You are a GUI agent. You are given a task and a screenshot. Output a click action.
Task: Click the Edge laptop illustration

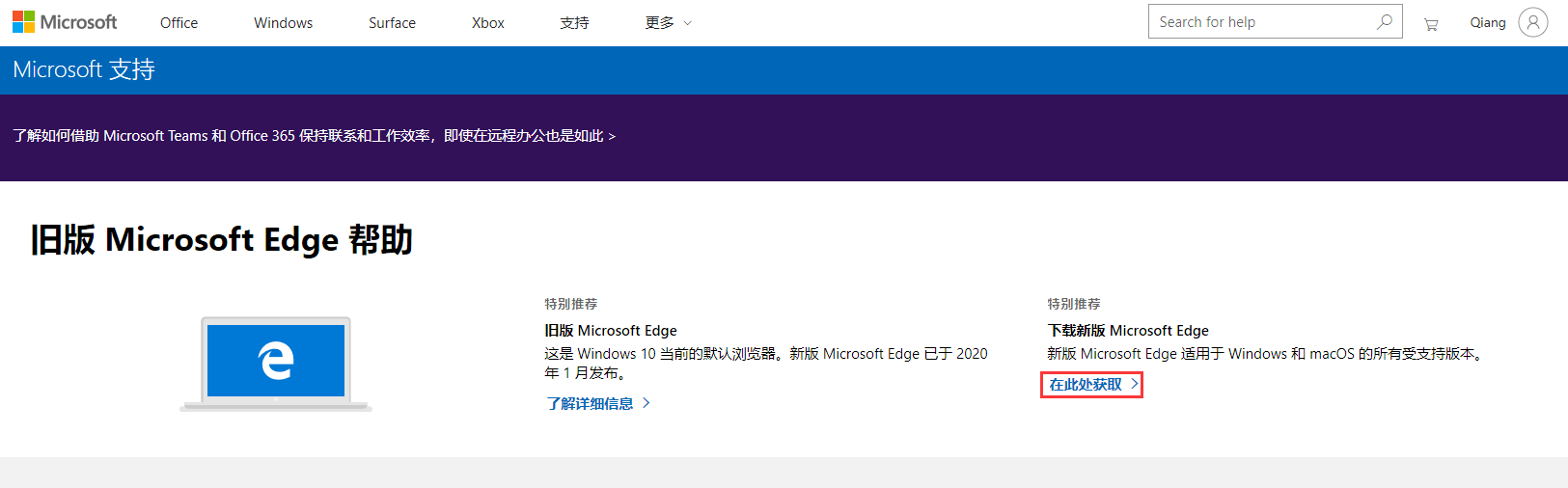[x=276, y=363]
